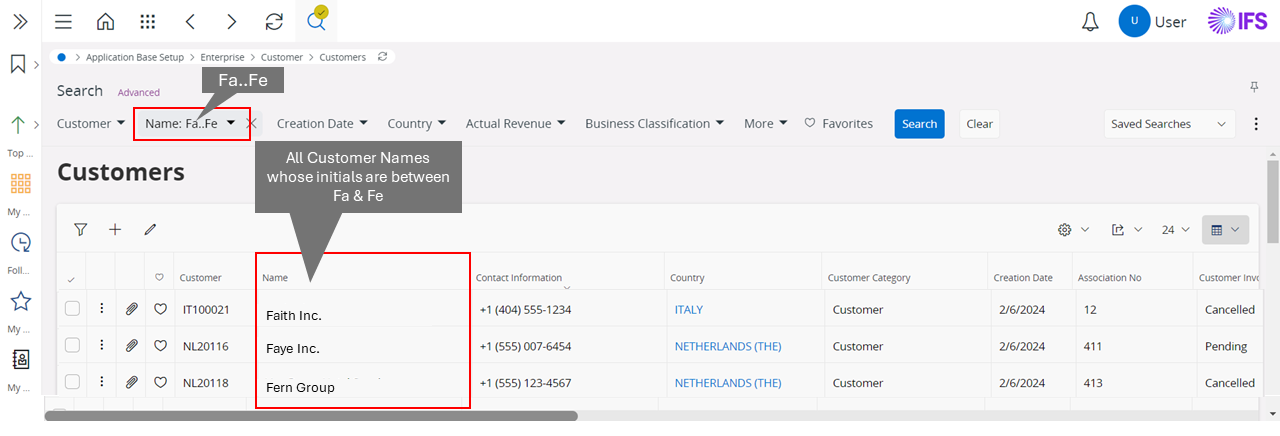
Task: Go to Customers breadcrumb
Action: [342, 57]
